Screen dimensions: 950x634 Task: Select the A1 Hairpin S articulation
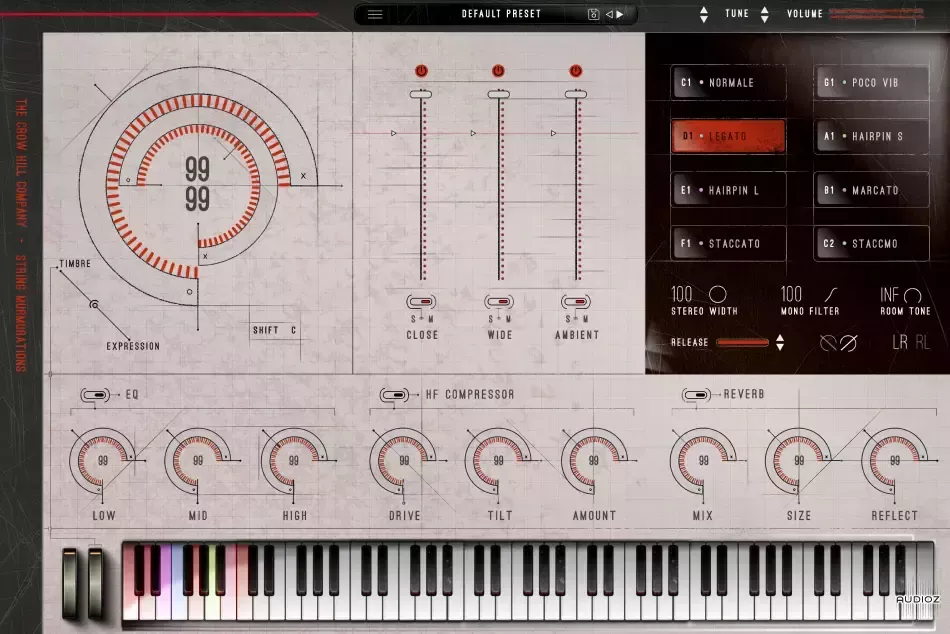(x=871, y=135)
